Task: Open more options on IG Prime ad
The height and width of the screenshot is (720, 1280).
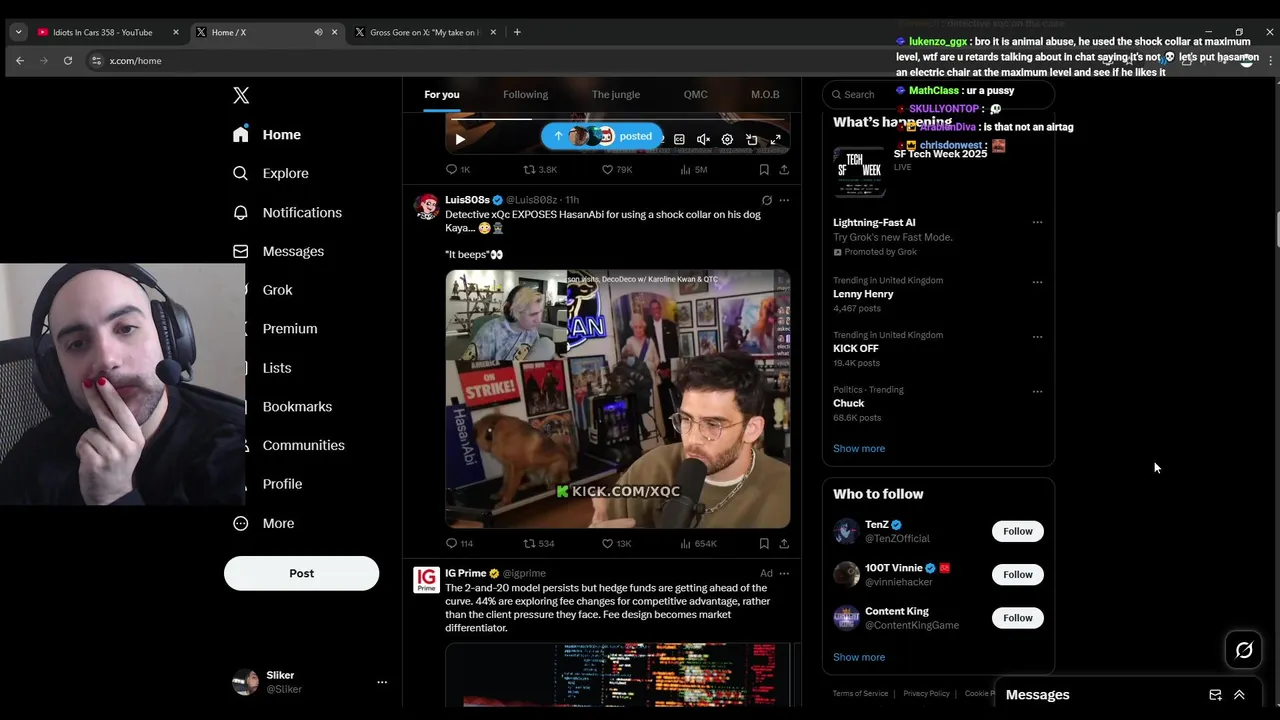Action: point(784,574)
